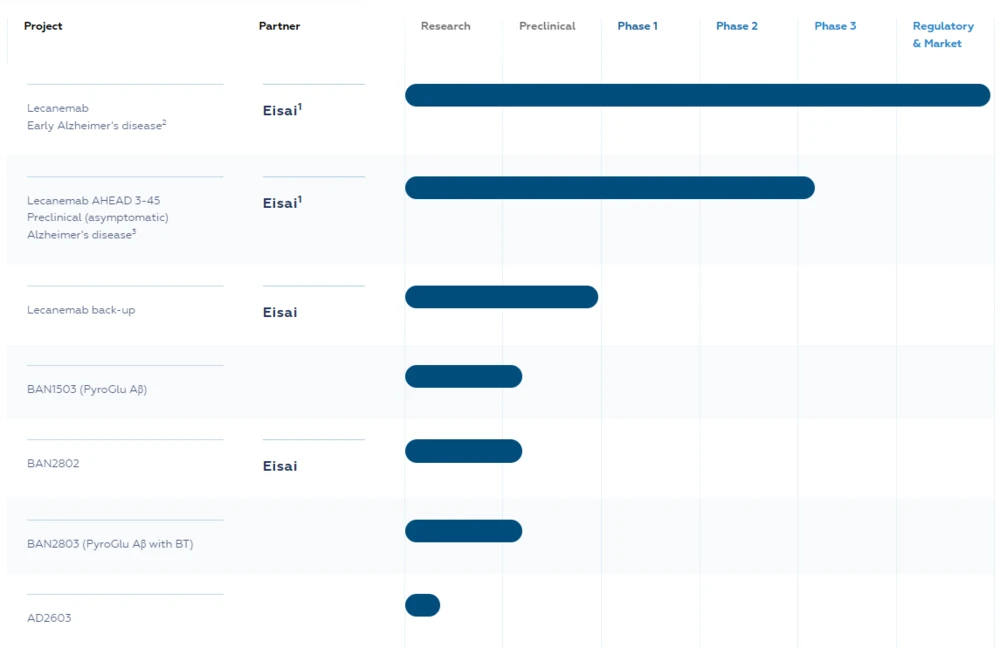
Task: Select the Research phase column header
Action: point(445,26)
